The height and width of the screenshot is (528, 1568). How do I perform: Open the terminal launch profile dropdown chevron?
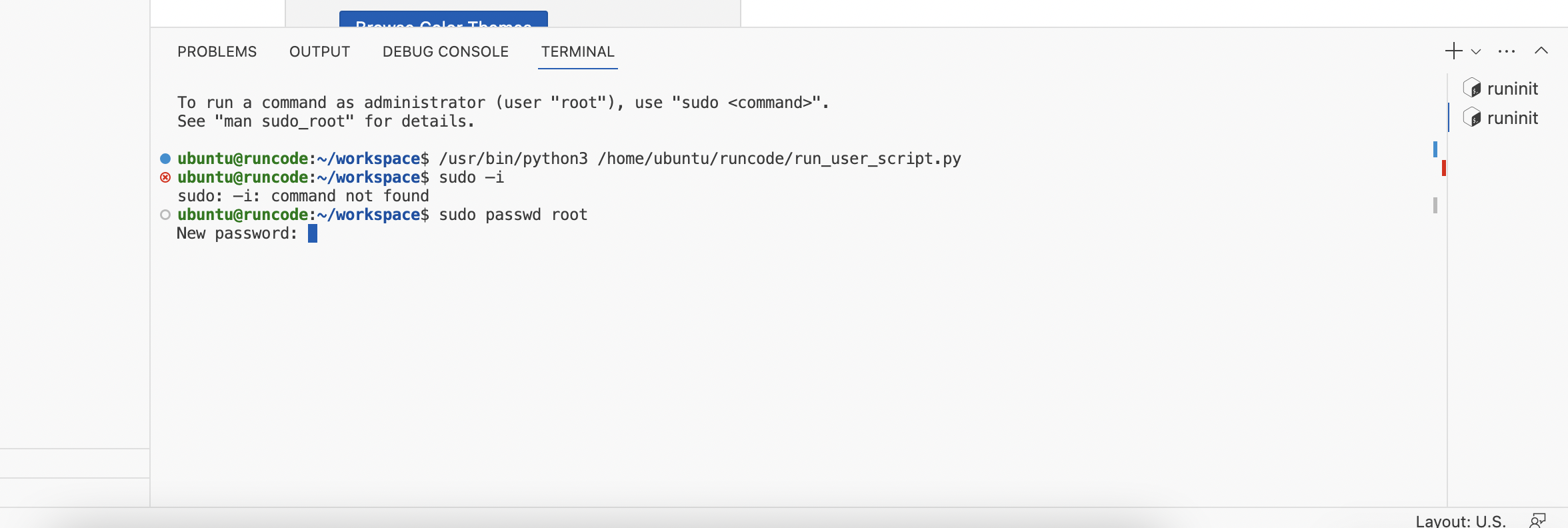point(1475,51)
